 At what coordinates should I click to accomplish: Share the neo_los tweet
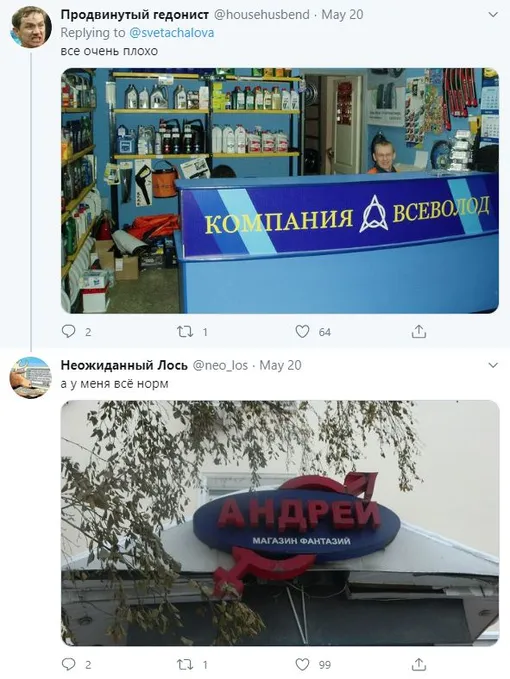pos(419,664)
